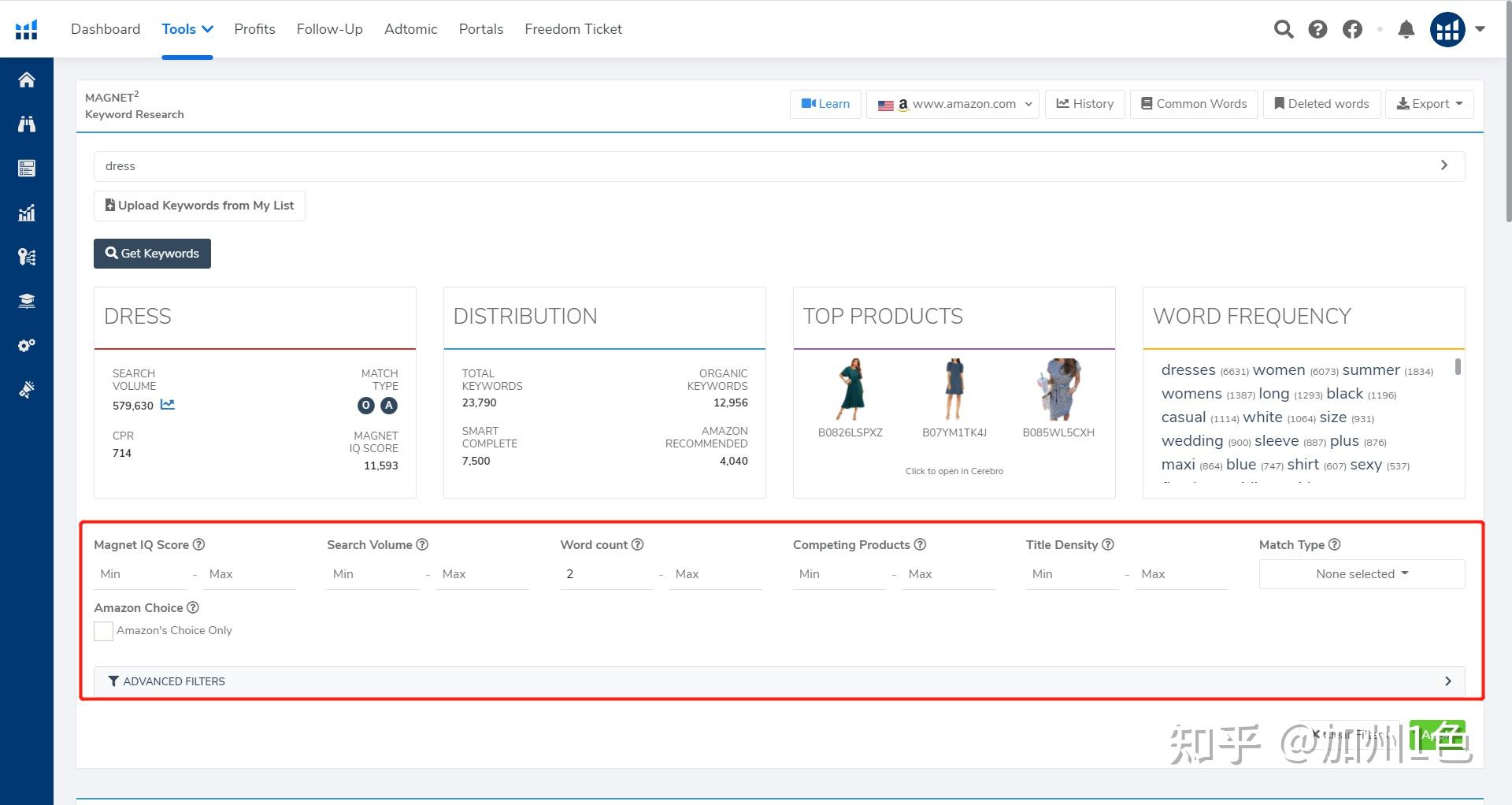The image size is (1512, 805).
Task: Open the listing icon in sidebar
Action: pyautogui.click(x=27, y=168)
